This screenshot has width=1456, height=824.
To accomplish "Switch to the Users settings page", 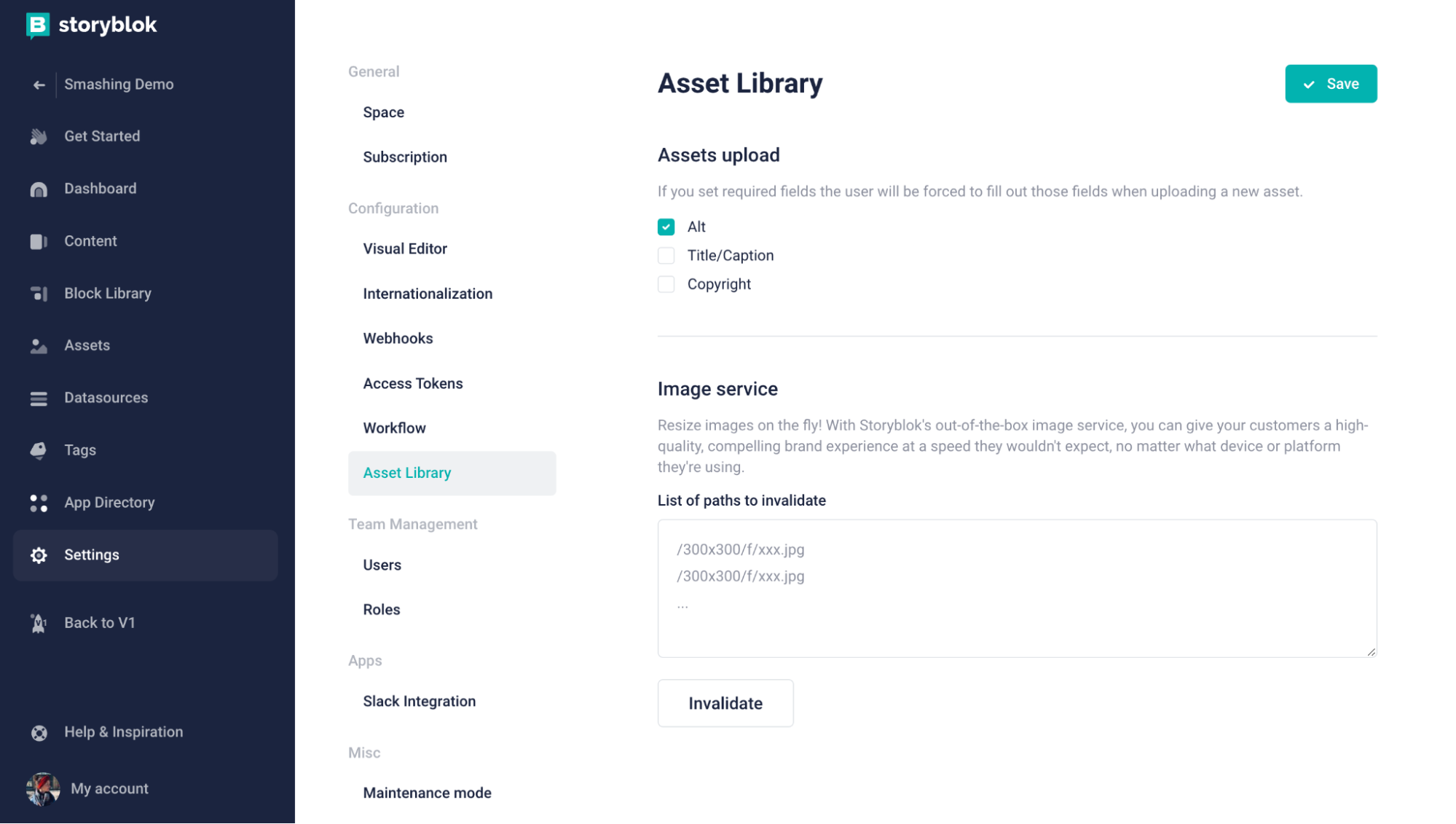I will (x=382, y=565).
